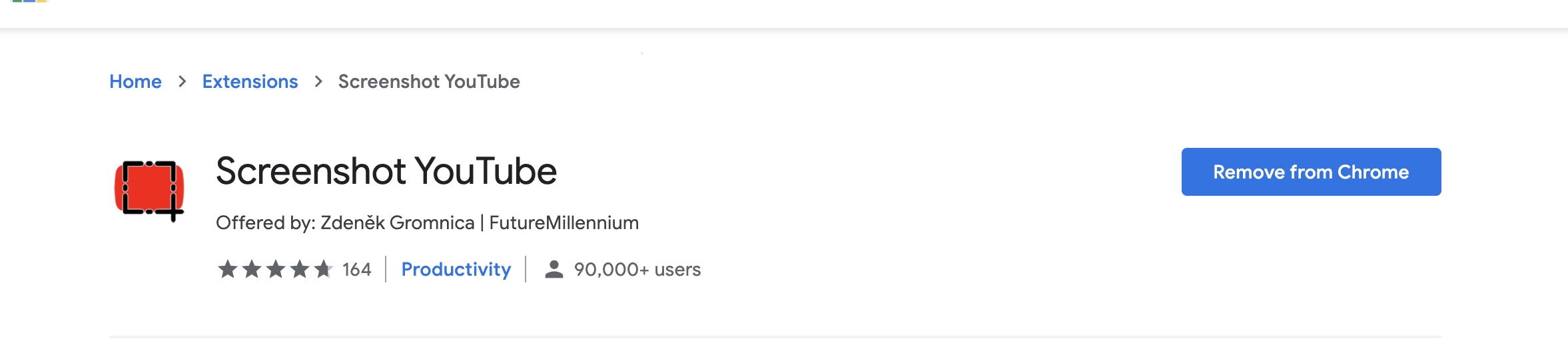The image size is (1568, 353).
Task: Click the Screenshot YouTube breadcrumb text
Action: [x=429, y=81]
